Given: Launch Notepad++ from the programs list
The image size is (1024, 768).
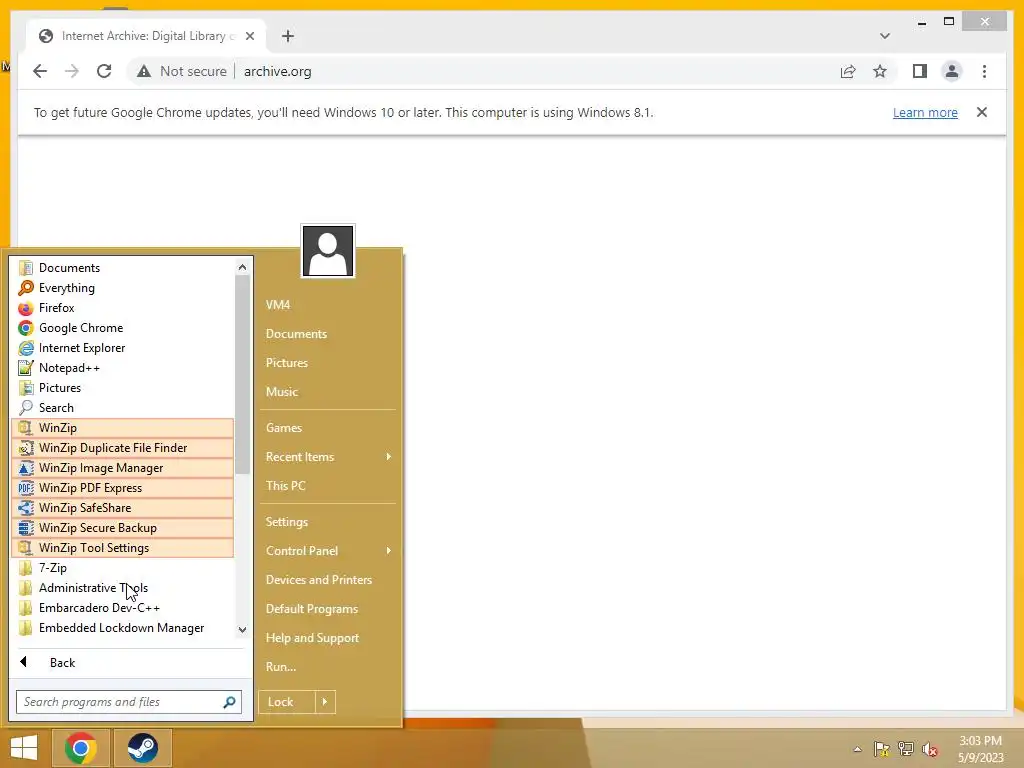Looking at the screenshot, I should tap(123, 368).
